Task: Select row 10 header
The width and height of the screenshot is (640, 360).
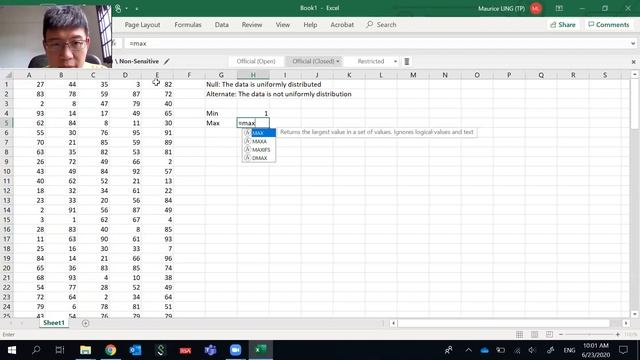Action: [7, 171]
